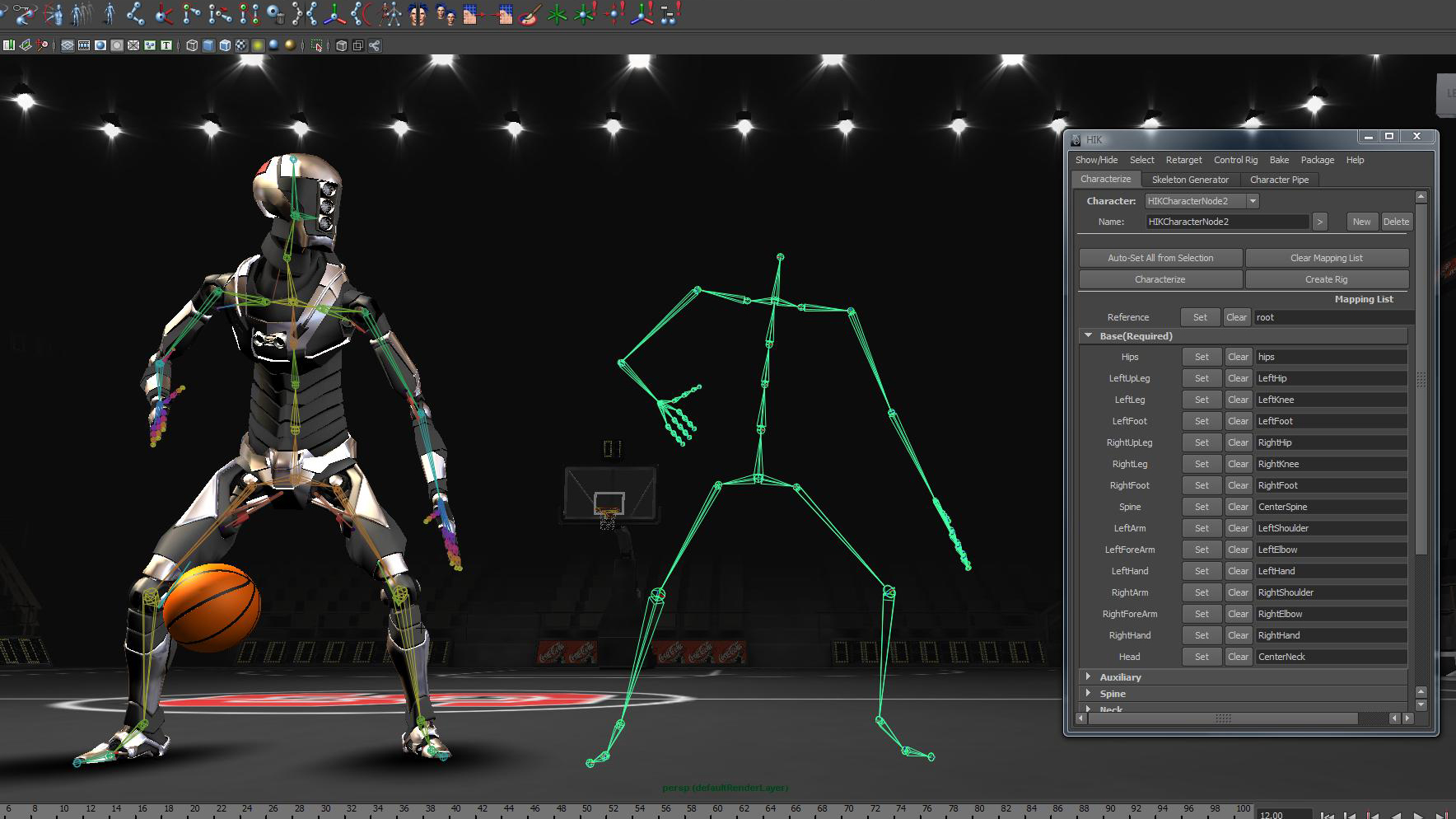Click the bookmarks icon on panel toolbar
Screen dimensions: 1456x819
[x=9, y=45]
